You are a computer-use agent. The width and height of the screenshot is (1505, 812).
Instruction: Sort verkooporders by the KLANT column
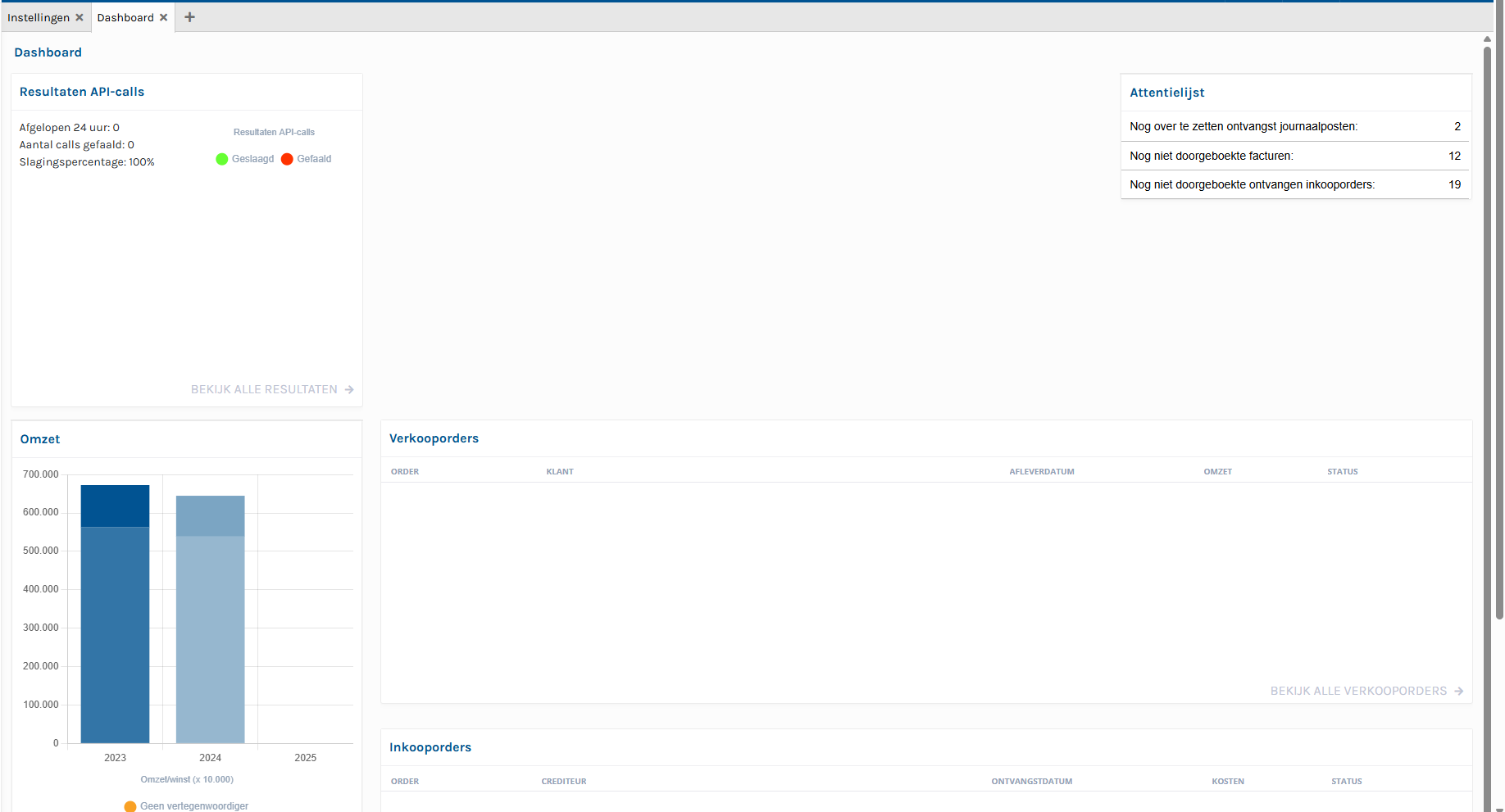560,471
